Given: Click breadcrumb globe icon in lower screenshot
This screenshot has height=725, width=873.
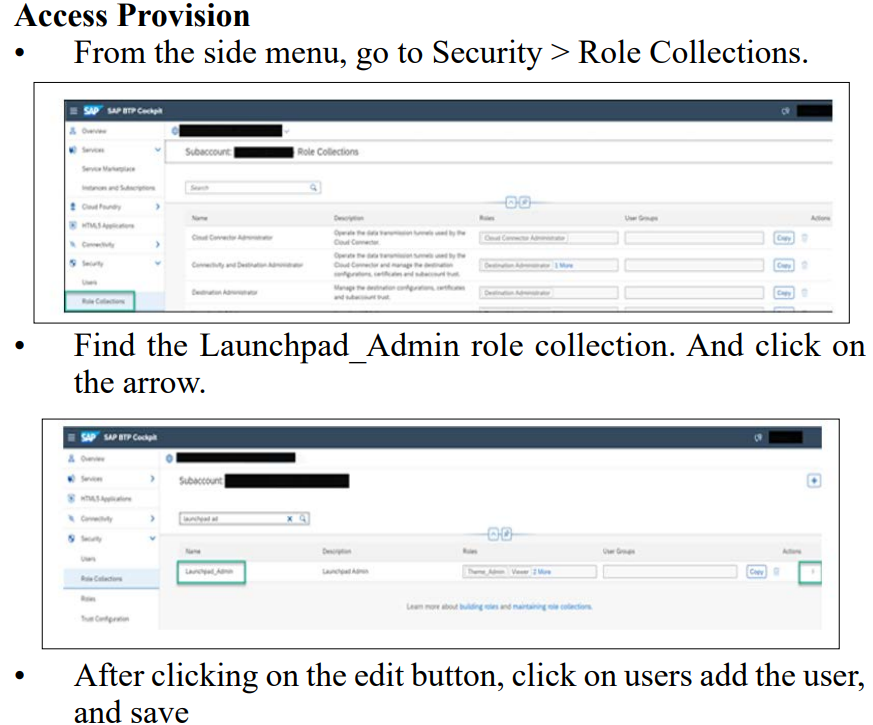Looking at the screenshot, I should click(169, 458).
